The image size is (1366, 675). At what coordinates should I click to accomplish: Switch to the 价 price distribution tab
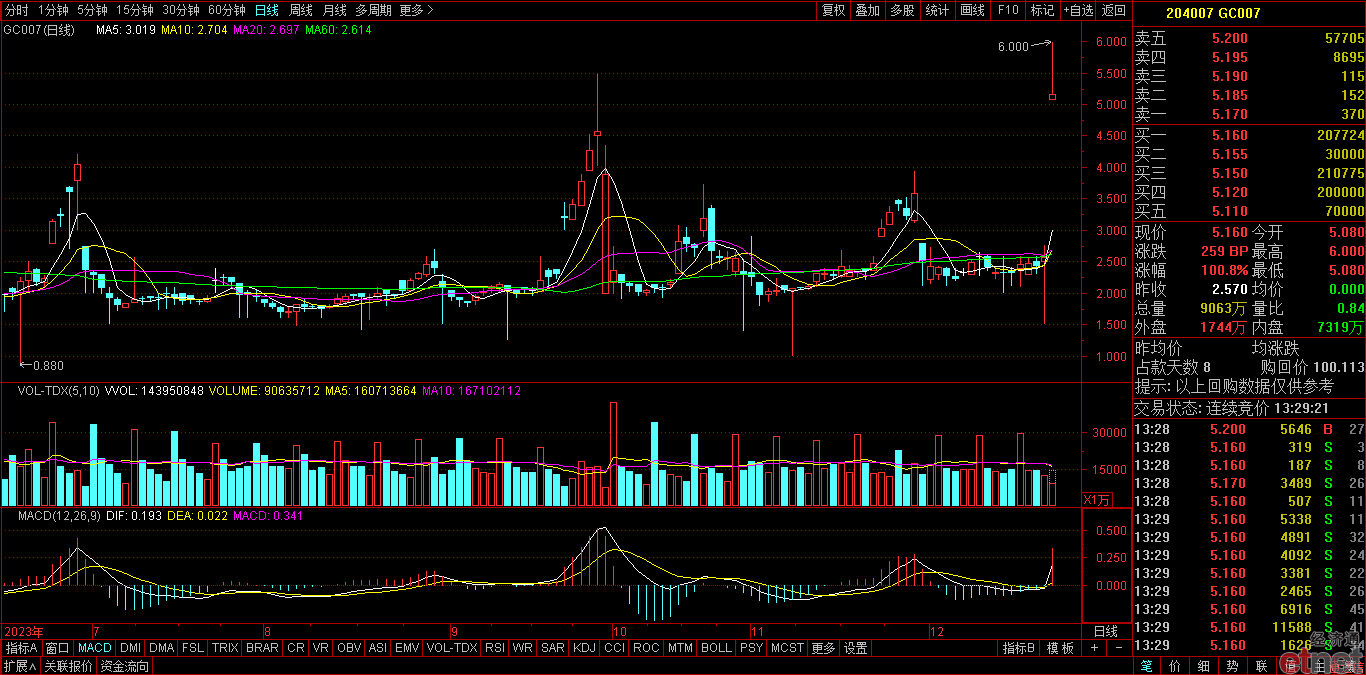click(1175, 666)
